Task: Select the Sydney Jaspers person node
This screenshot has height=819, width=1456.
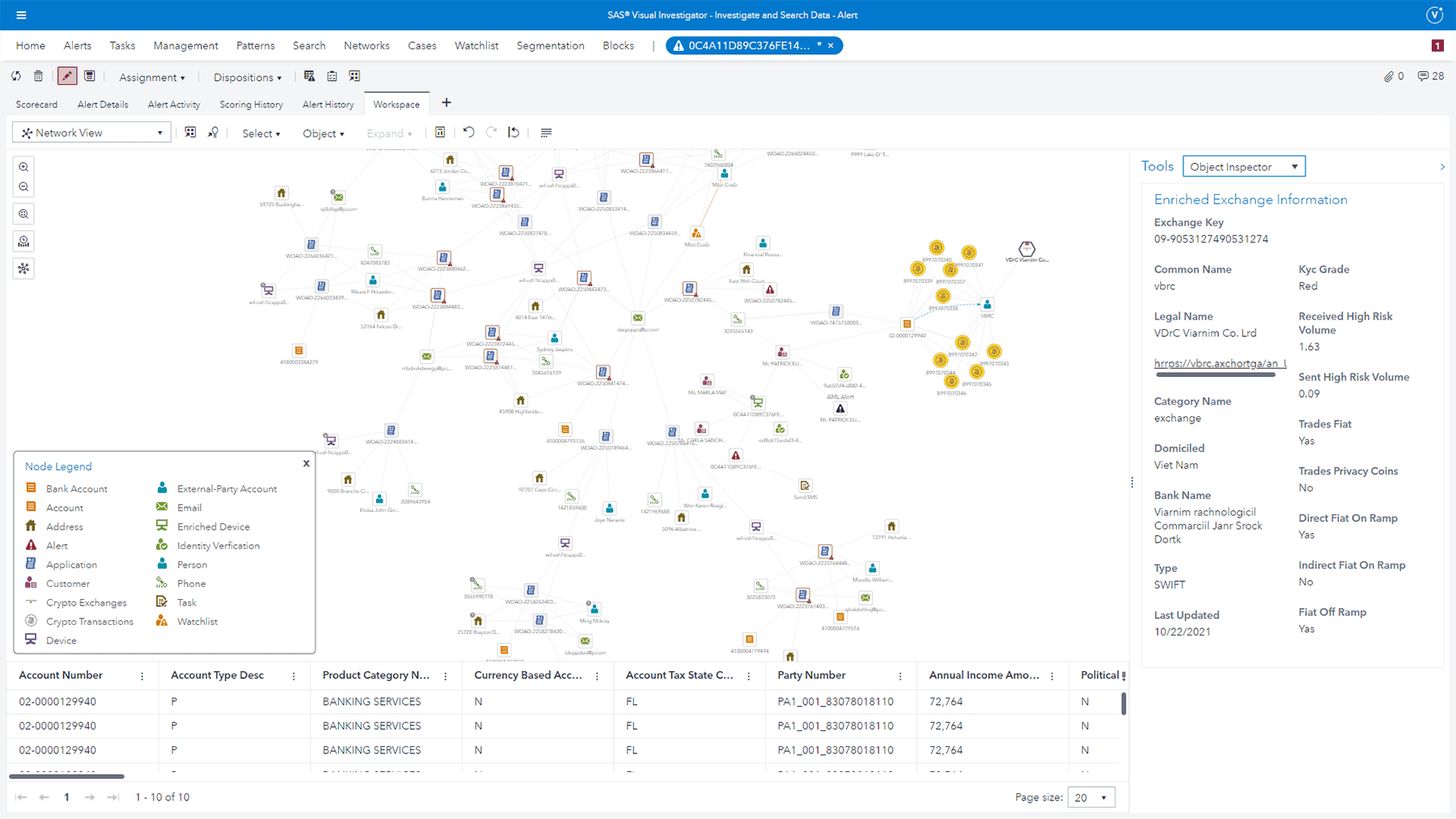Action: coord(554,338)
